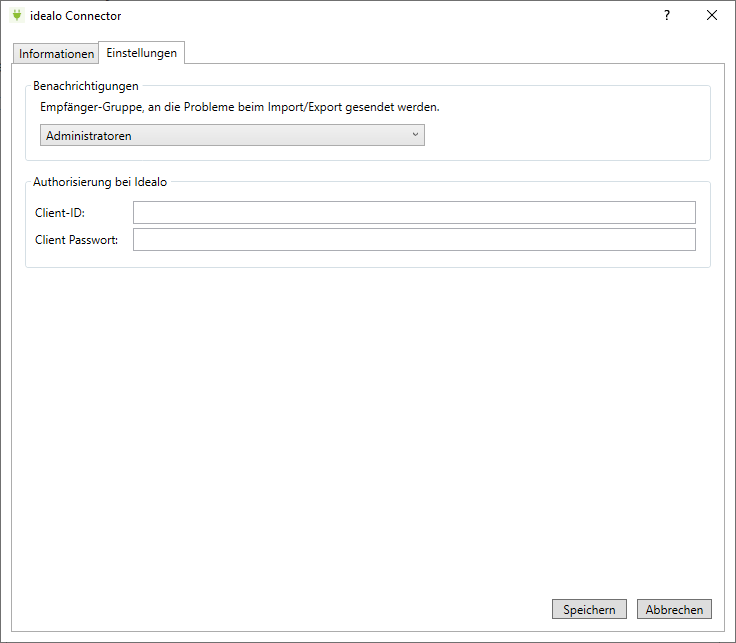Click the Client-ID label
The height and width of the screenshot is (643, 736).
point(60,213)
